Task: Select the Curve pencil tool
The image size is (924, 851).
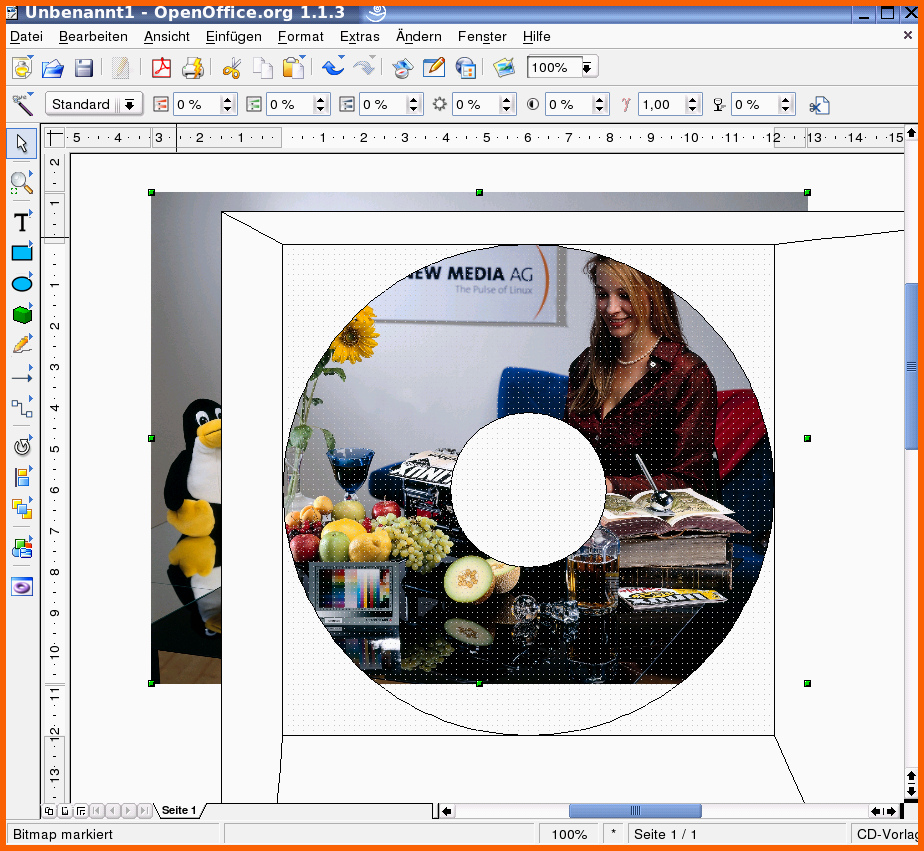Action: coord(22,344)
